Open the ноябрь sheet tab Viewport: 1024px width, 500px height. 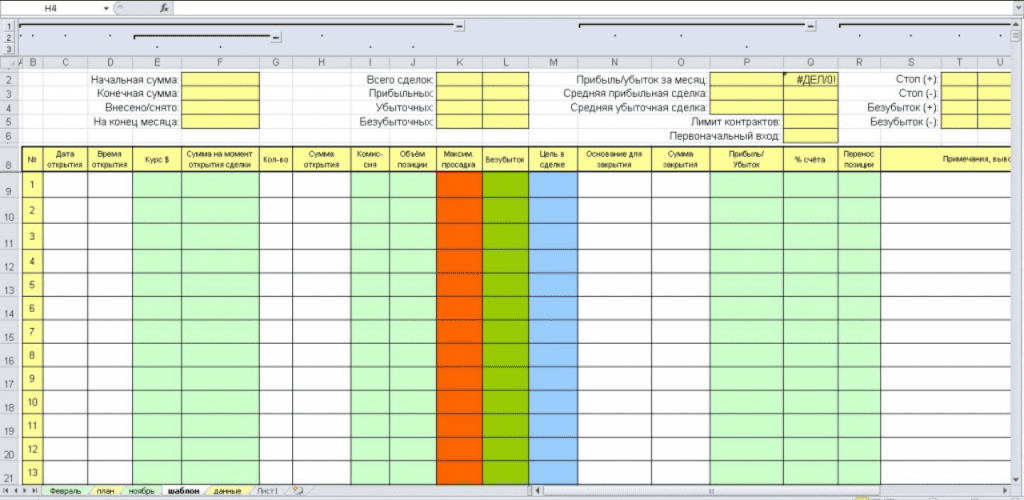click(142, 491)
